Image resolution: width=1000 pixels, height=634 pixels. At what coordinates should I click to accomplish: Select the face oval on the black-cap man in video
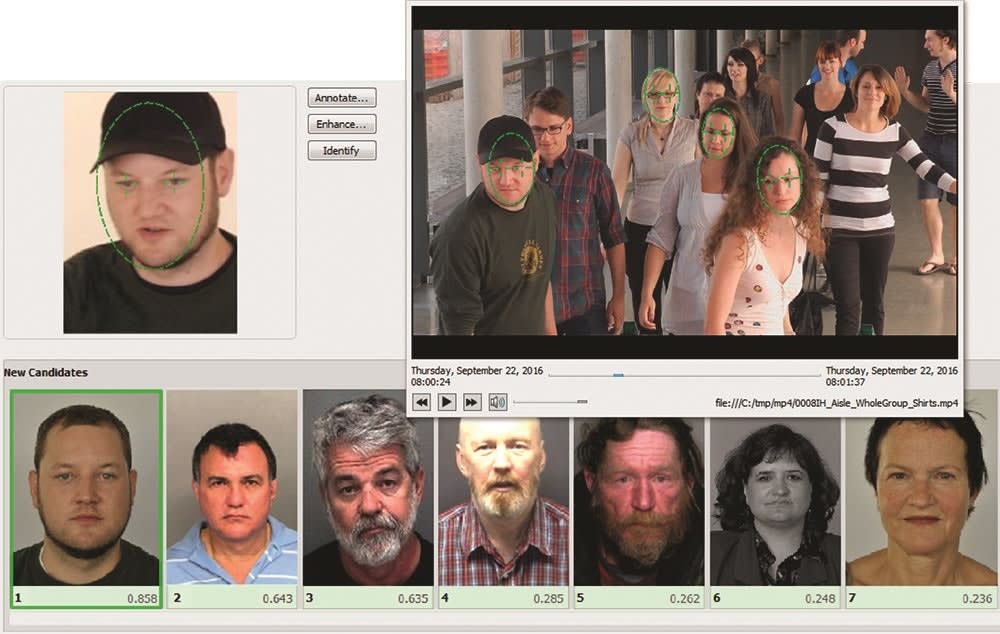511,170
